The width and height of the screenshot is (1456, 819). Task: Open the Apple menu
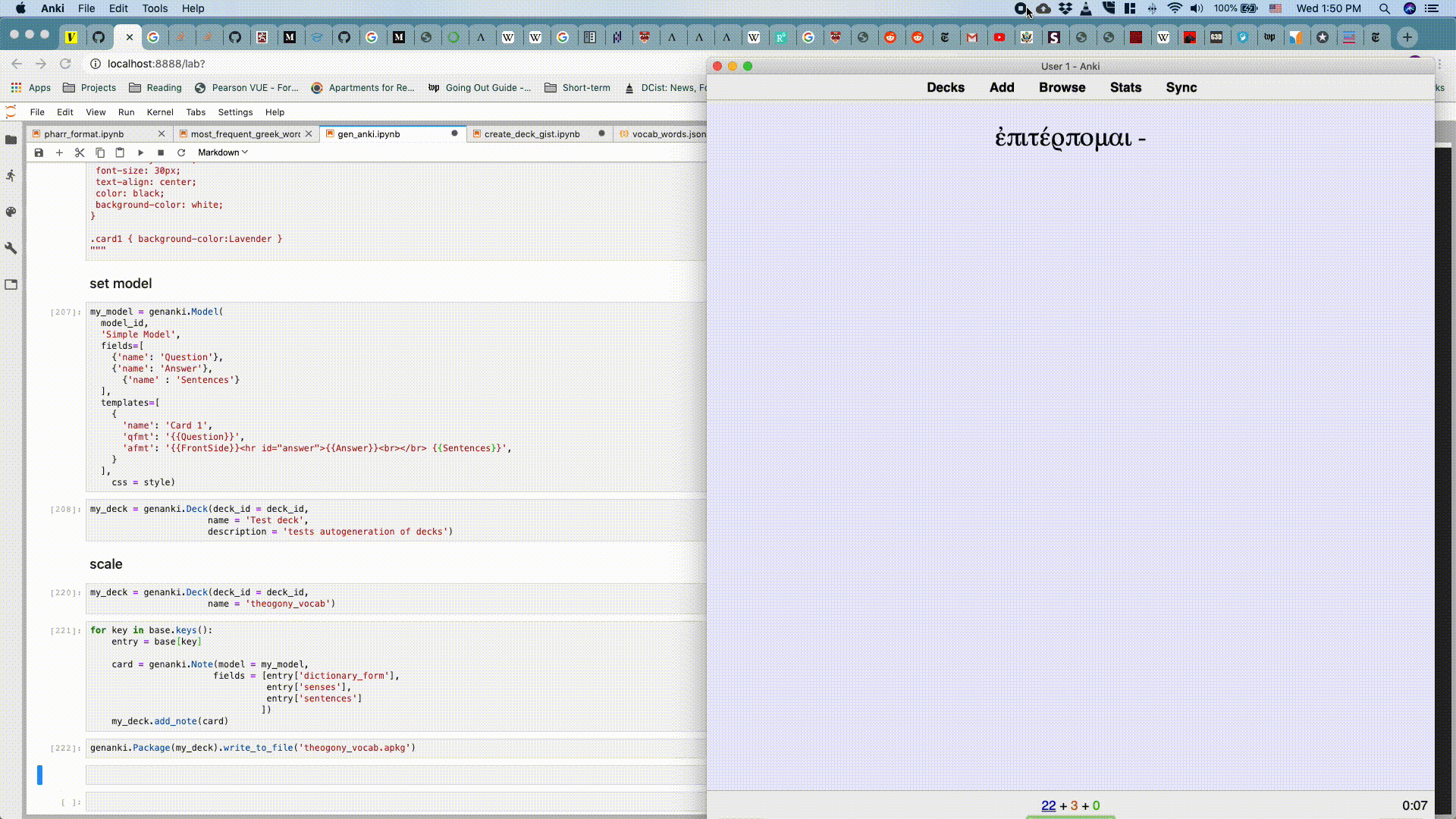click(20, 8)
